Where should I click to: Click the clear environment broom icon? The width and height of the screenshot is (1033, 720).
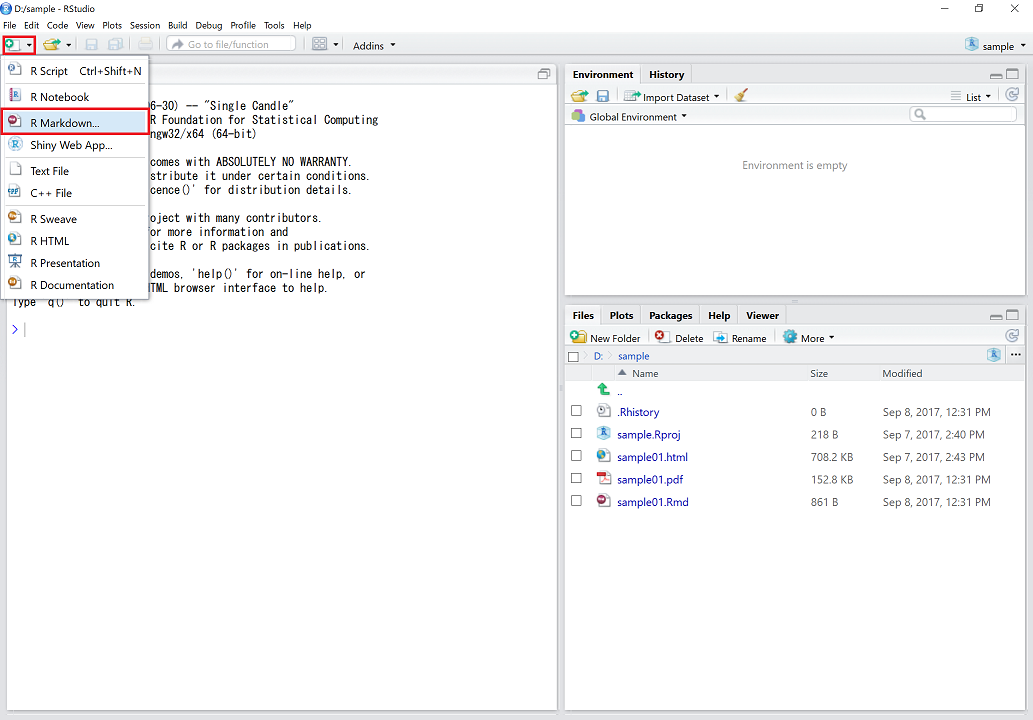pos(741,96)
